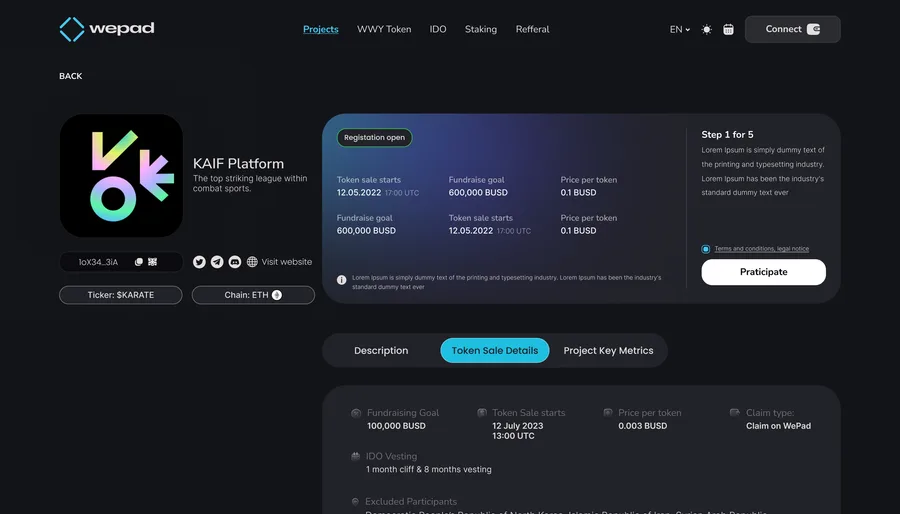This screenshot has width=900, height=514.
Task: Click the Claim on WePad text
Action: (x=778, y=426)
